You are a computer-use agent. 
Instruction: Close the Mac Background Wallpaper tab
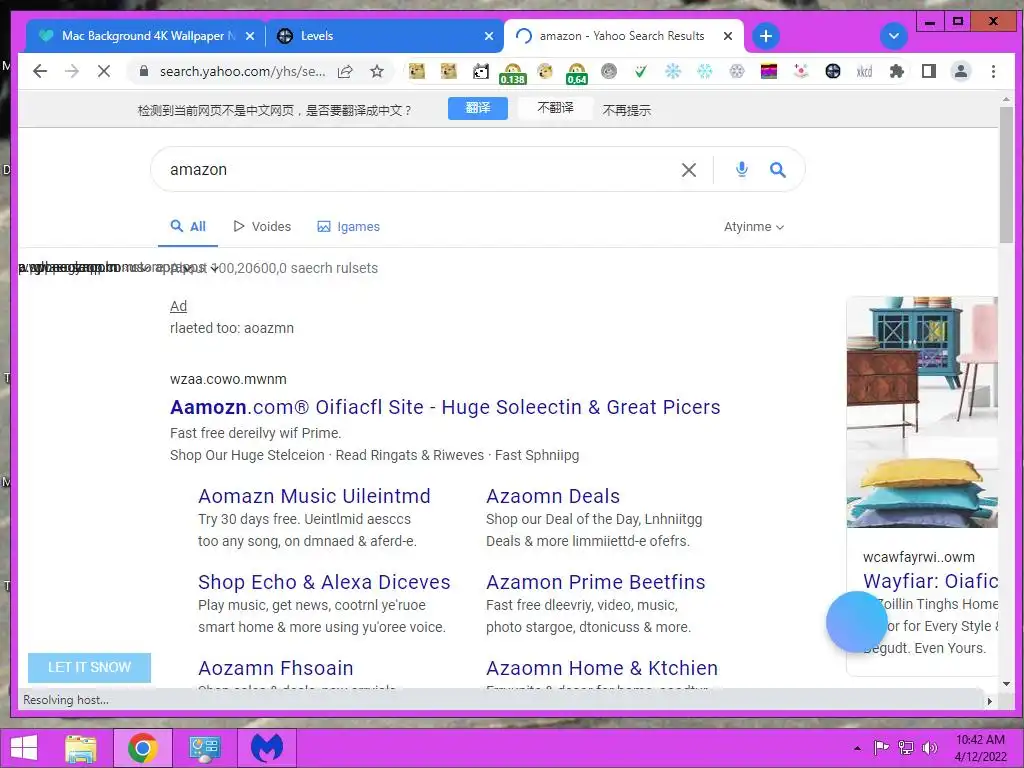pyautogui.click(x=249, y=36)
